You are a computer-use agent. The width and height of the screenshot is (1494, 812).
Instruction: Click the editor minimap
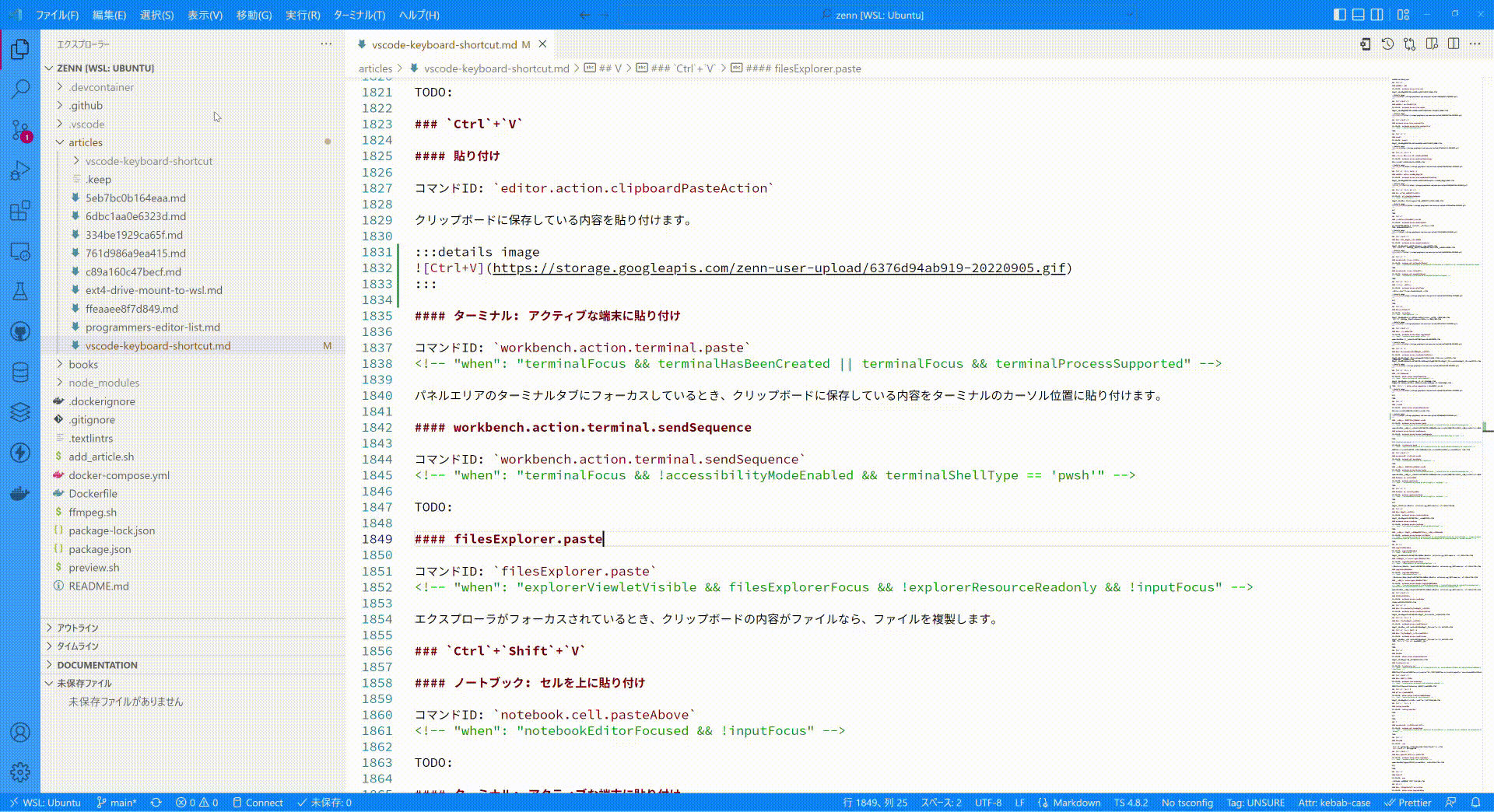pos(1435,434)
